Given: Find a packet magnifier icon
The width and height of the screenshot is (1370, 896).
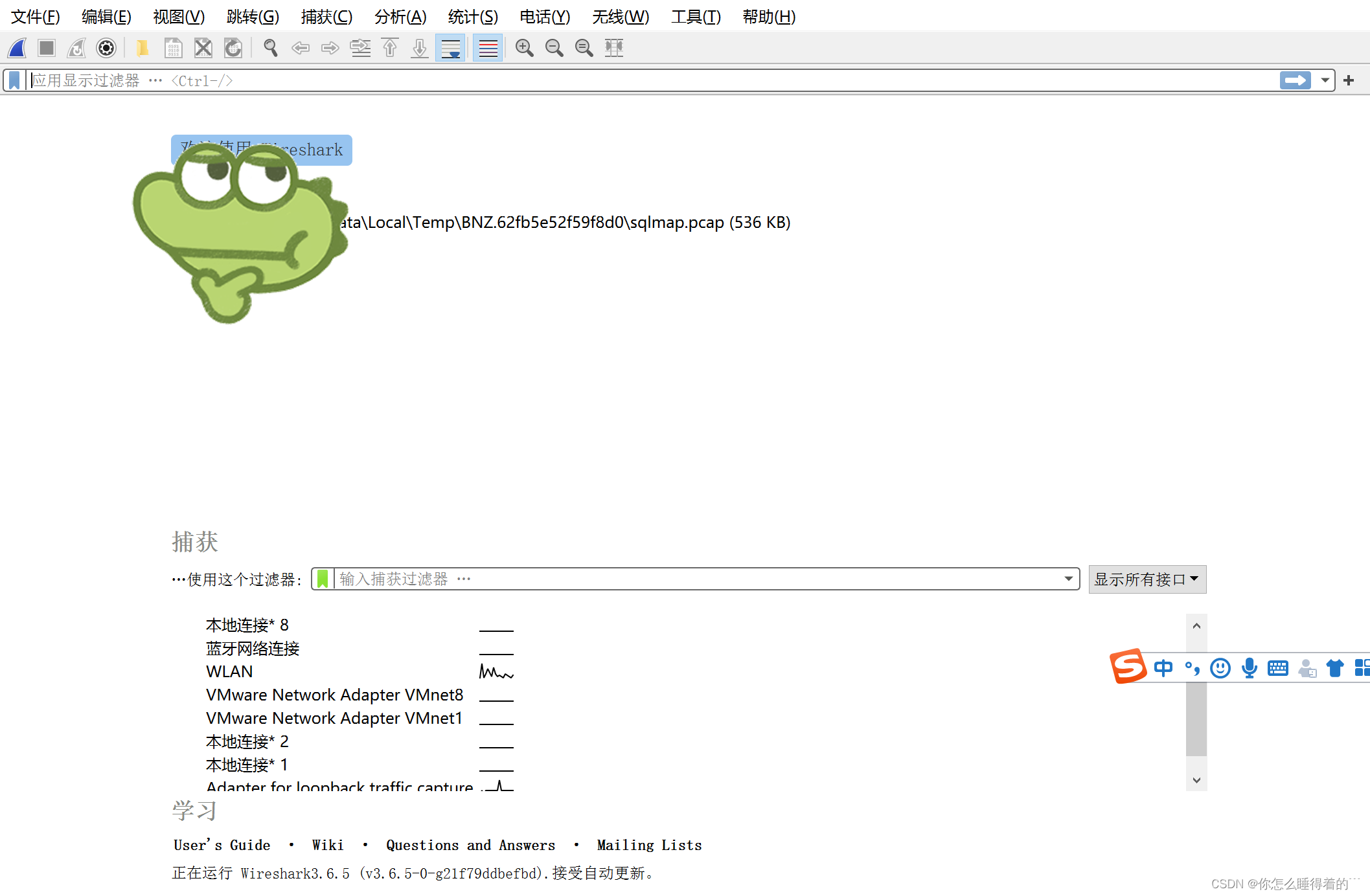Looking at the screenshot, I should pos(271,48).
